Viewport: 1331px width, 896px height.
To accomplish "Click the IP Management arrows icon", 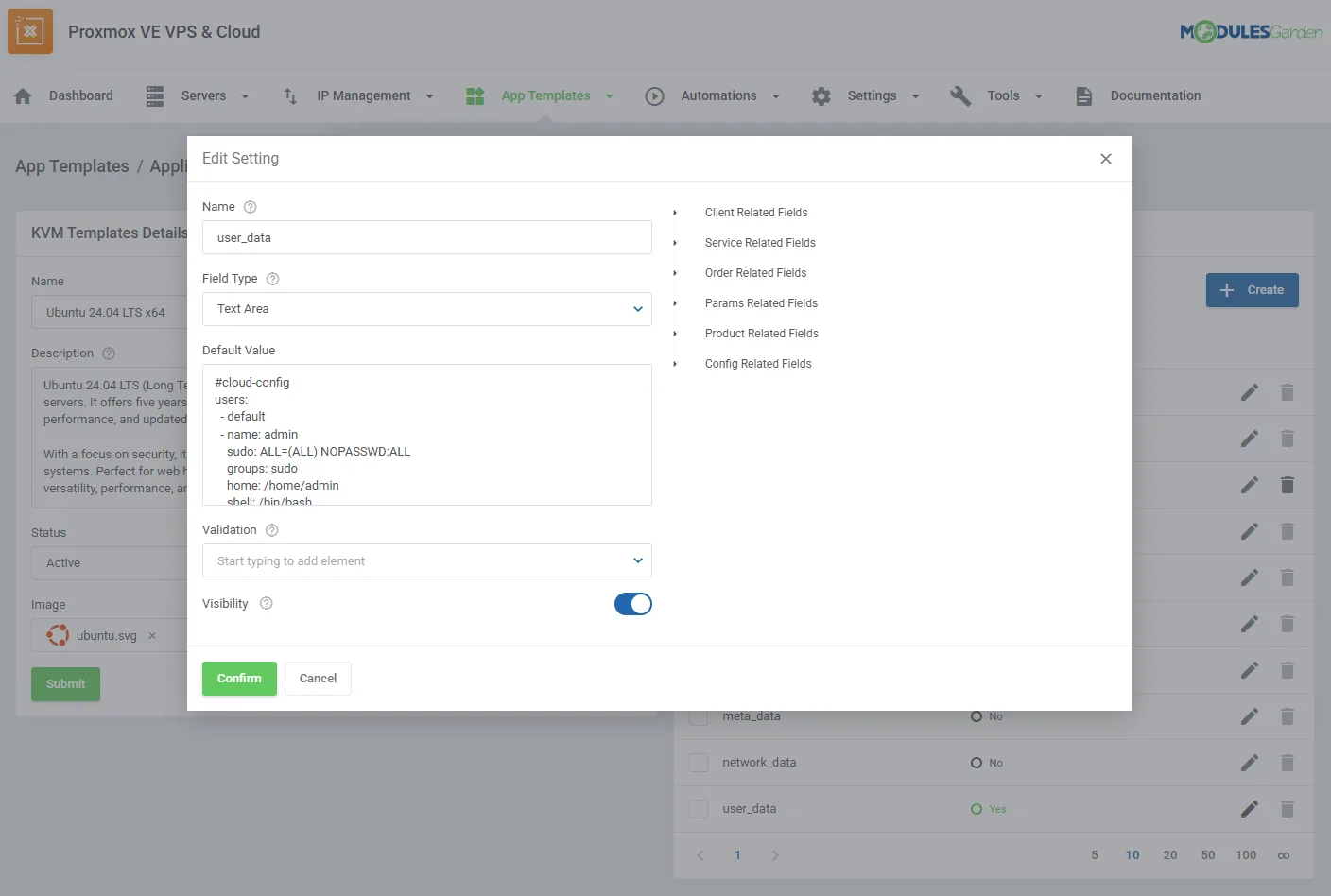I will [290, 95].
